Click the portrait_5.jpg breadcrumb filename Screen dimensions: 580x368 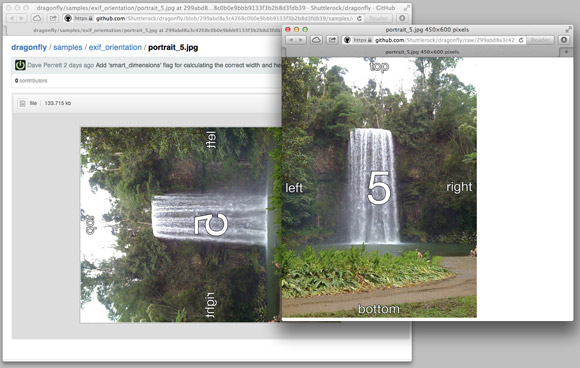(173, 47)
